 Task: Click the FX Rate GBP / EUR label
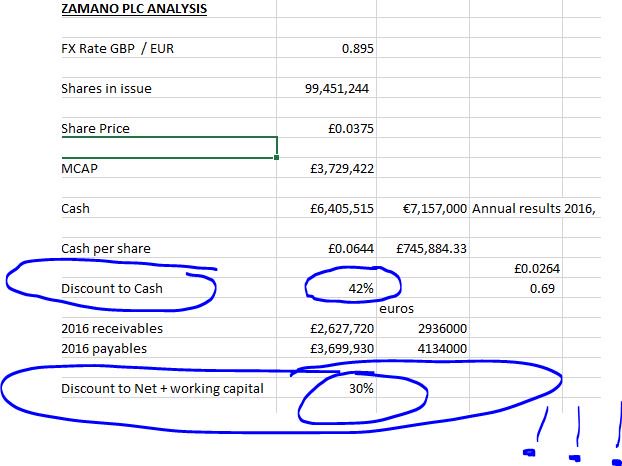click(117, 48)
